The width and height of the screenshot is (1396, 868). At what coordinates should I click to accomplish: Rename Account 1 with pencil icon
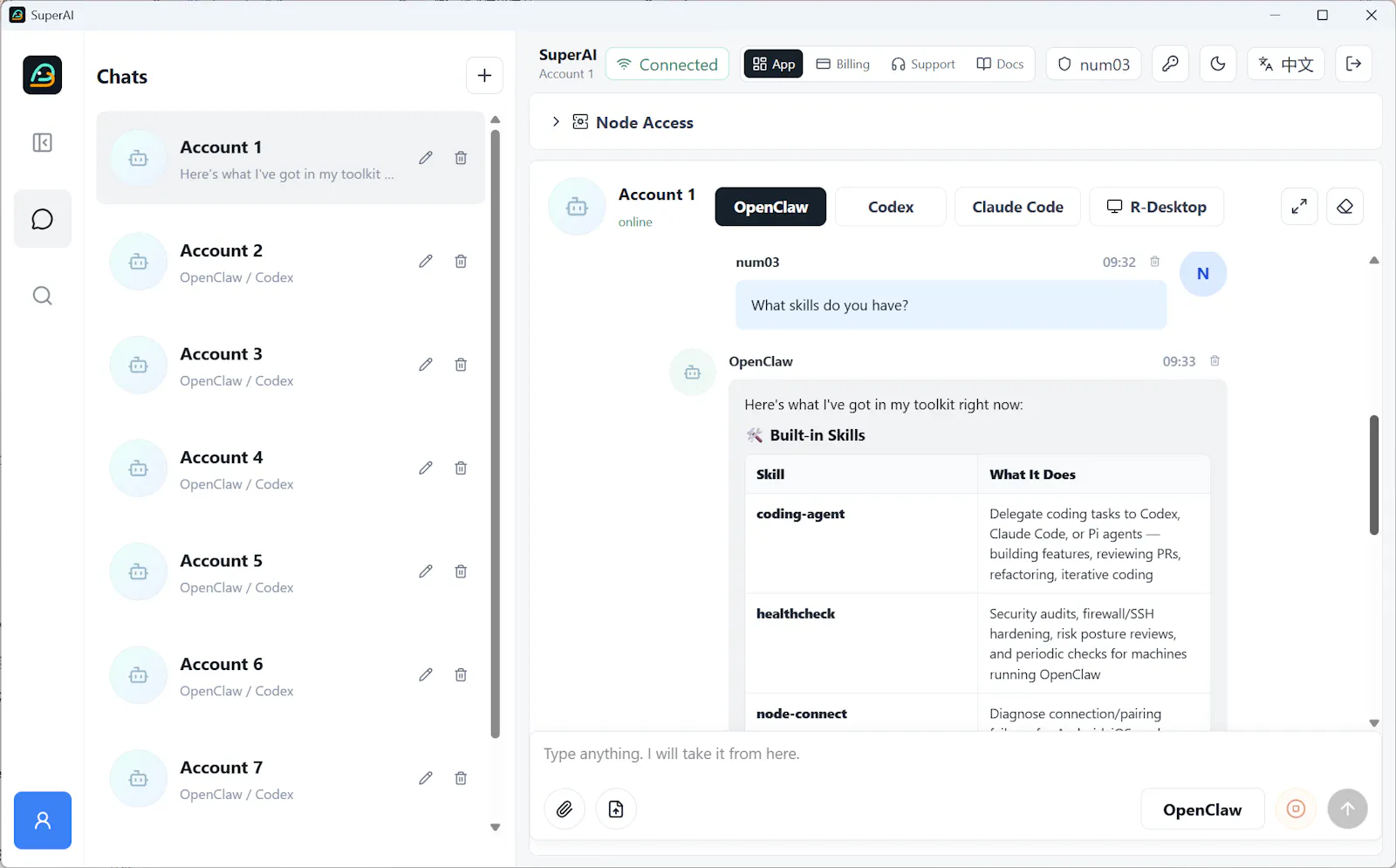426,158
